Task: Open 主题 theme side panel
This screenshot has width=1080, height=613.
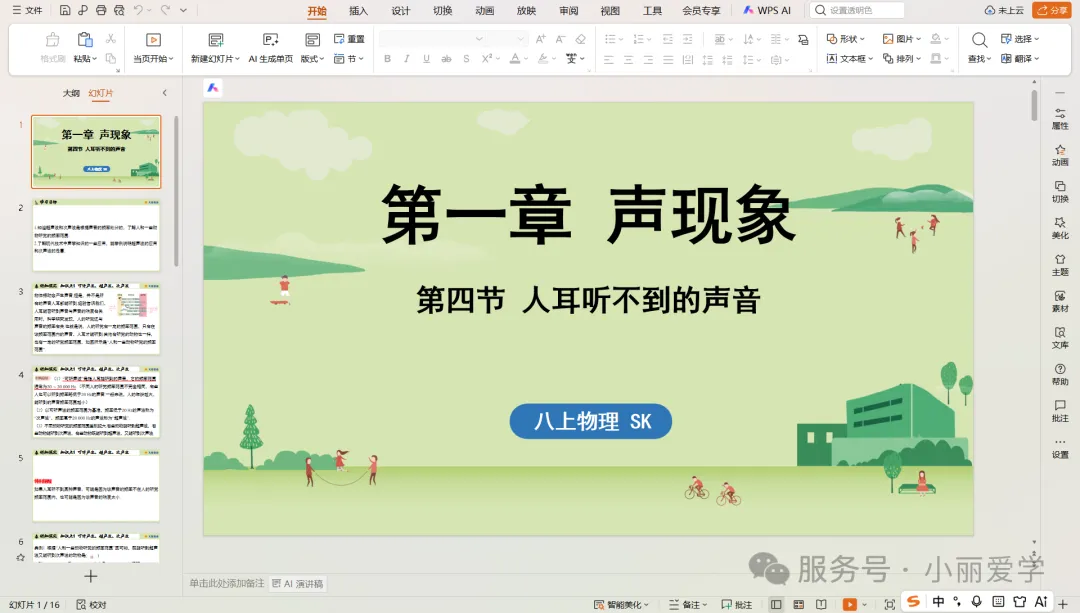Action: pyautogui.click(x=1060, y=264)
